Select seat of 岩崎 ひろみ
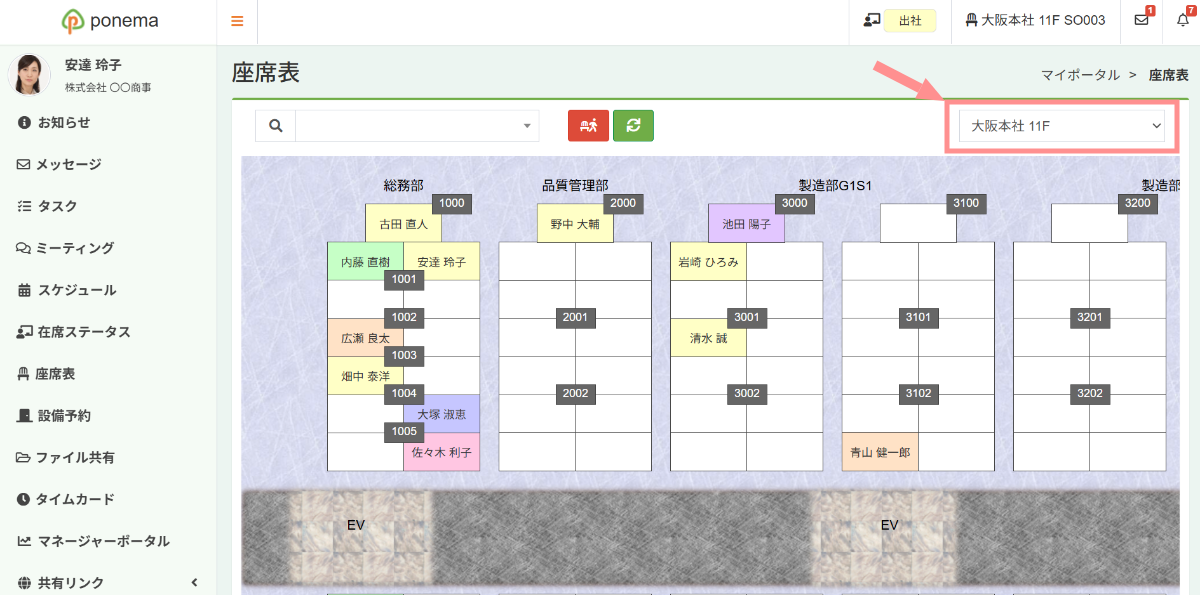 (708, 262)
